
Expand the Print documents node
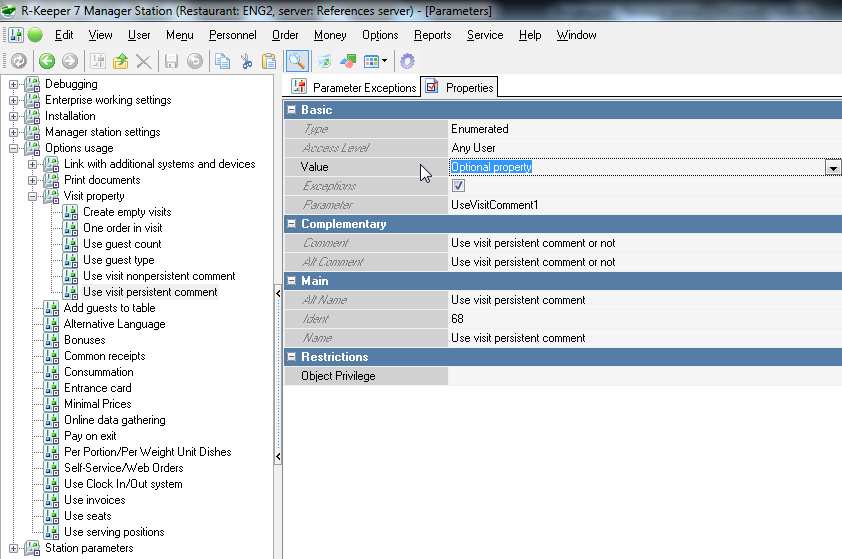pyautogui.click(x=33, y=180)
